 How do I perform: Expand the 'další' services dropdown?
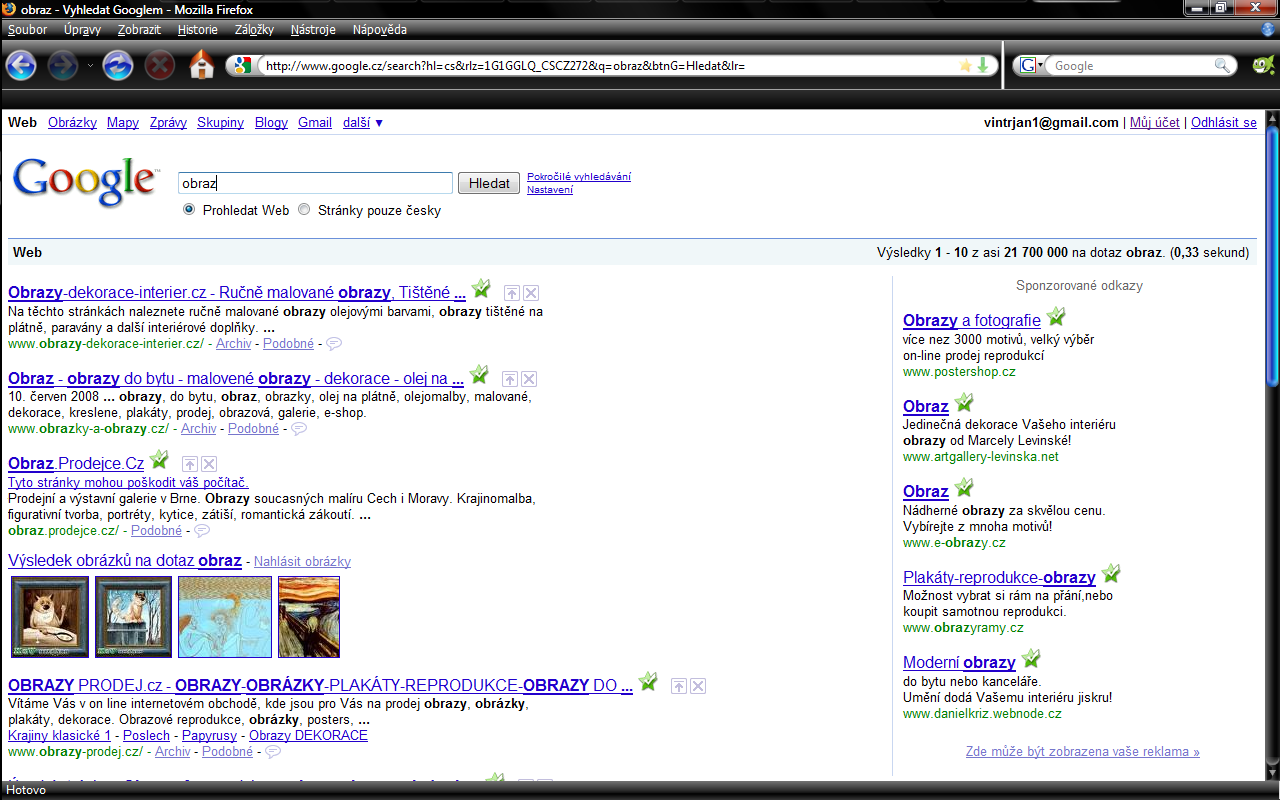pos(363,123)
